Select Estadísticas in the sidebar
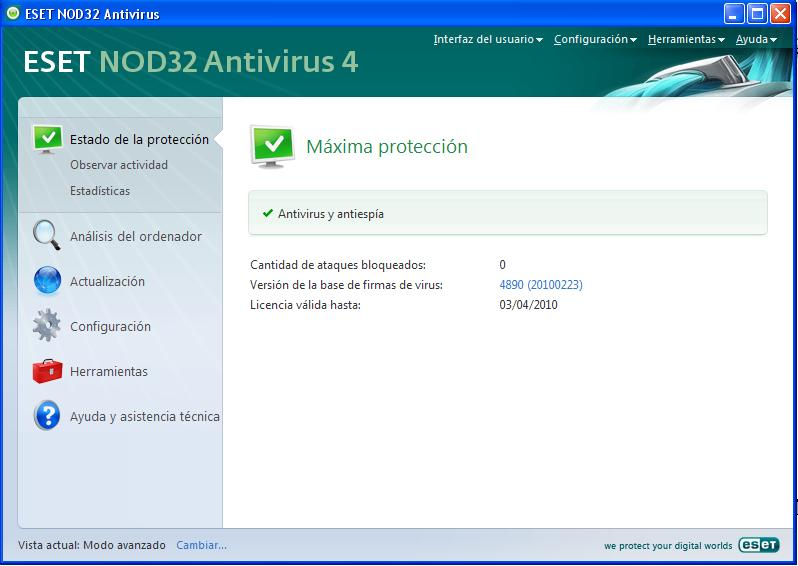This screenshot has width=798, height=566. click(x=100, y=191)
